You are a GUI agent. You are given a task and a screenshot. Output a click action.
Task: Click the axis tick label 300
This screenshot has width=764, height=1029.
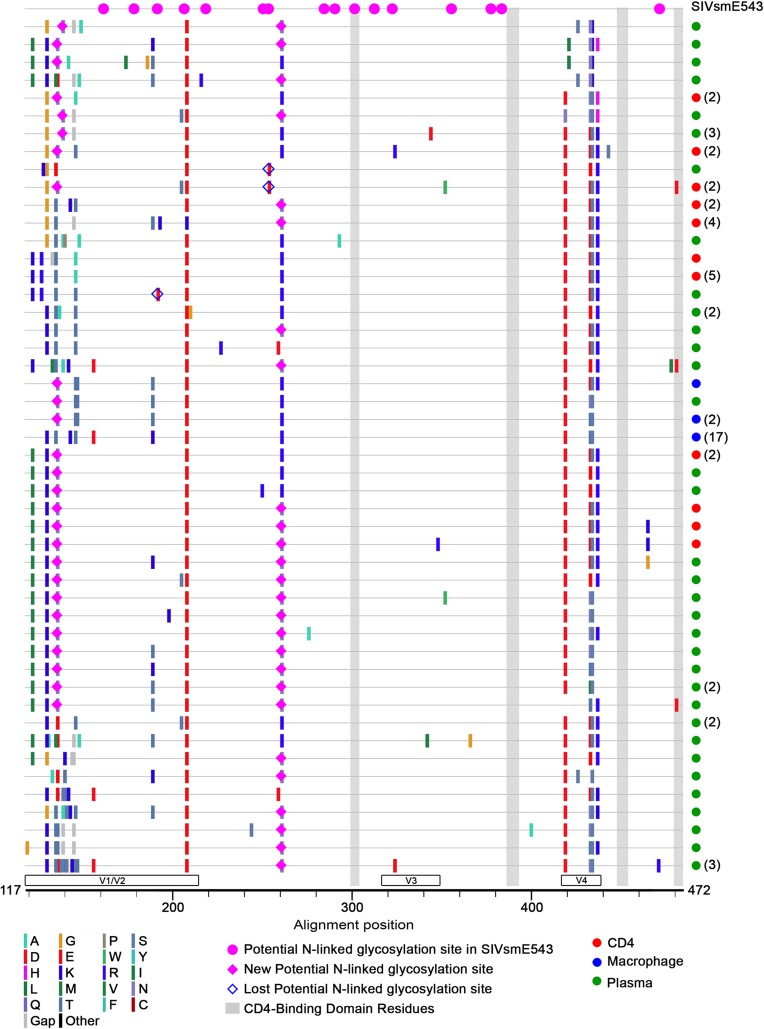[x=352, y=908]
